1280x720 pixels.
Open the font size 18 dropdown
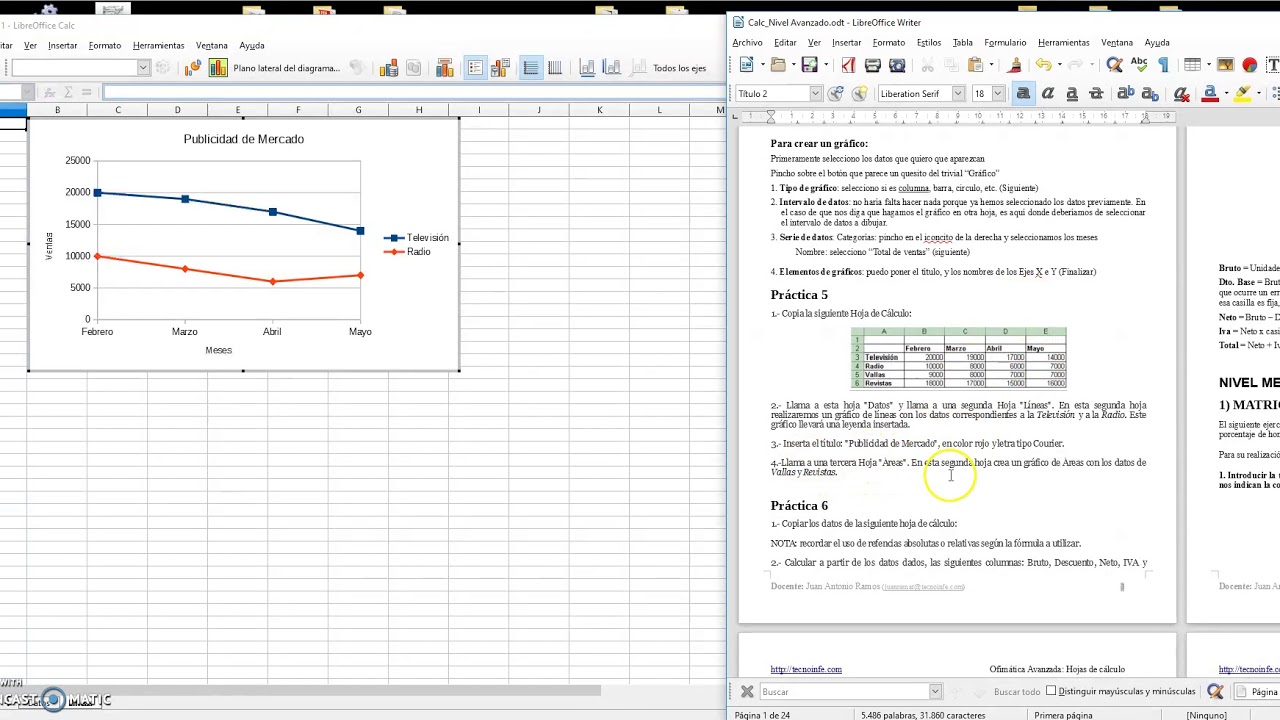click(997, 94)
